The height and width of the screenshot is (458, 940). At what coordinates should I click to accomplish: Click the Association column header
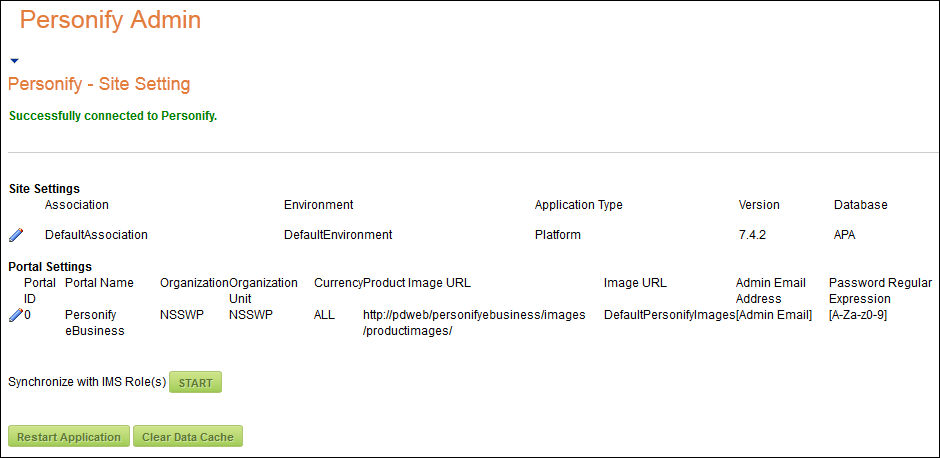pyautogui.click(x=77, y=205)
